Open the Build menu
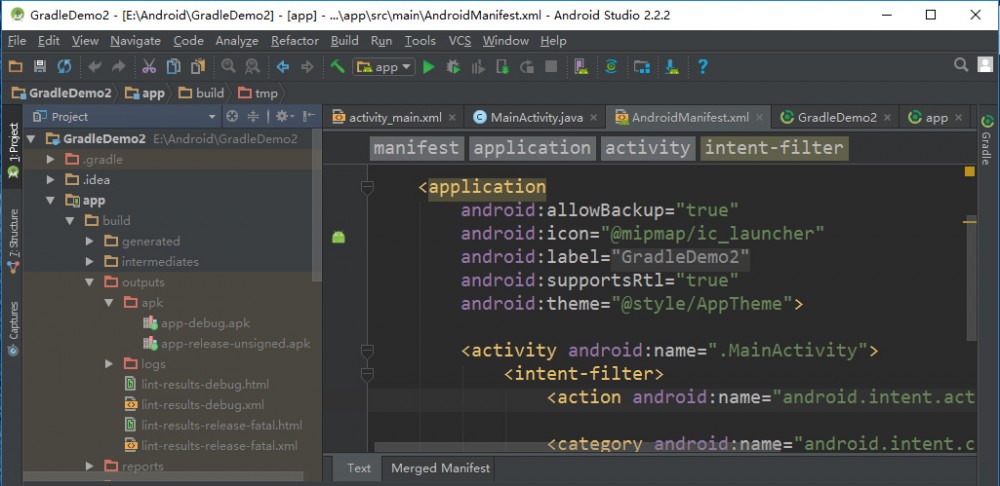Screen dimensions: 1000x486 coord(344,41)
